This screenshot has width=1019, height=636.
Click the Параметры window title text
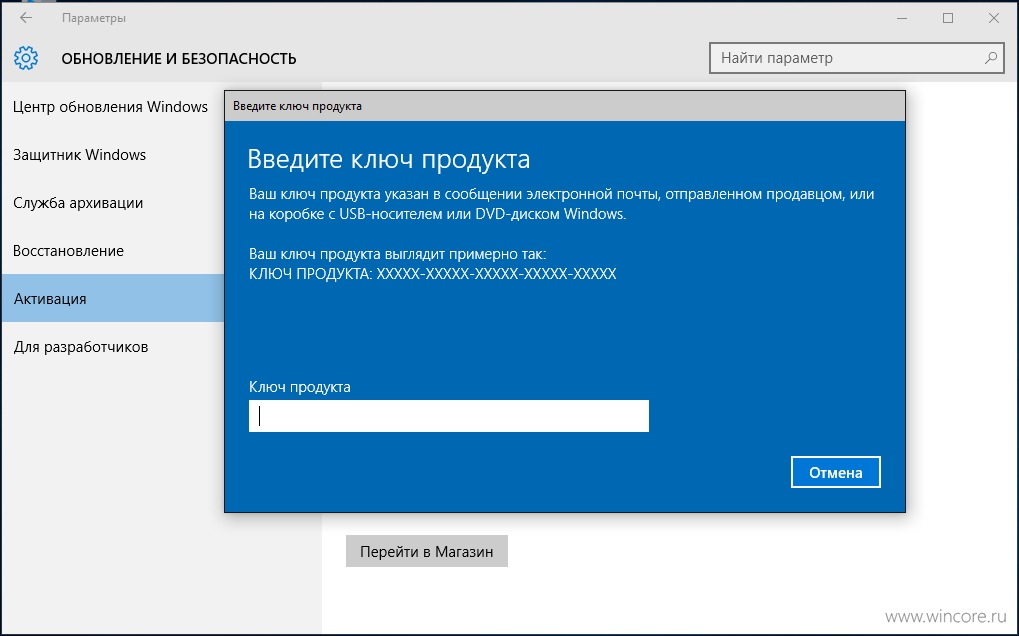pos(94,18)
